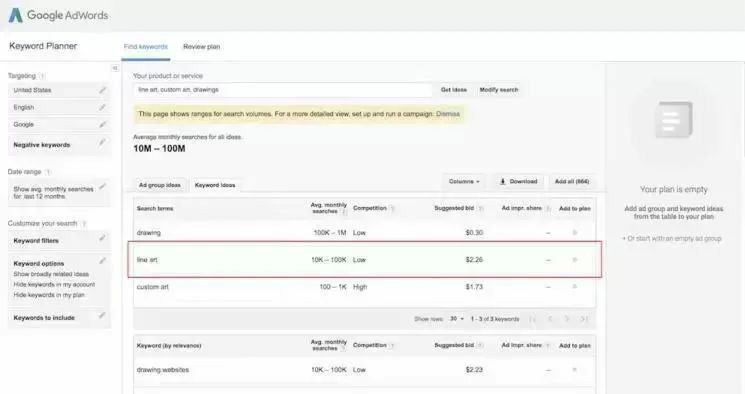745x394 pixels.
Task: Open Suggested bid help in Search terms table
Action: pyautogui.click(x=480, y=209)
